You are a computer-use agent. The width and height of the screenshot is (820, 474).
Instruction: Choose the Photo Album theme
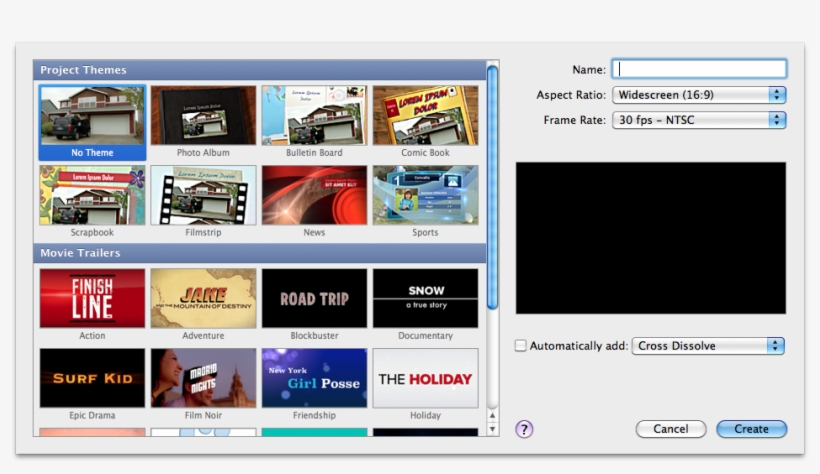coord(203,115)
